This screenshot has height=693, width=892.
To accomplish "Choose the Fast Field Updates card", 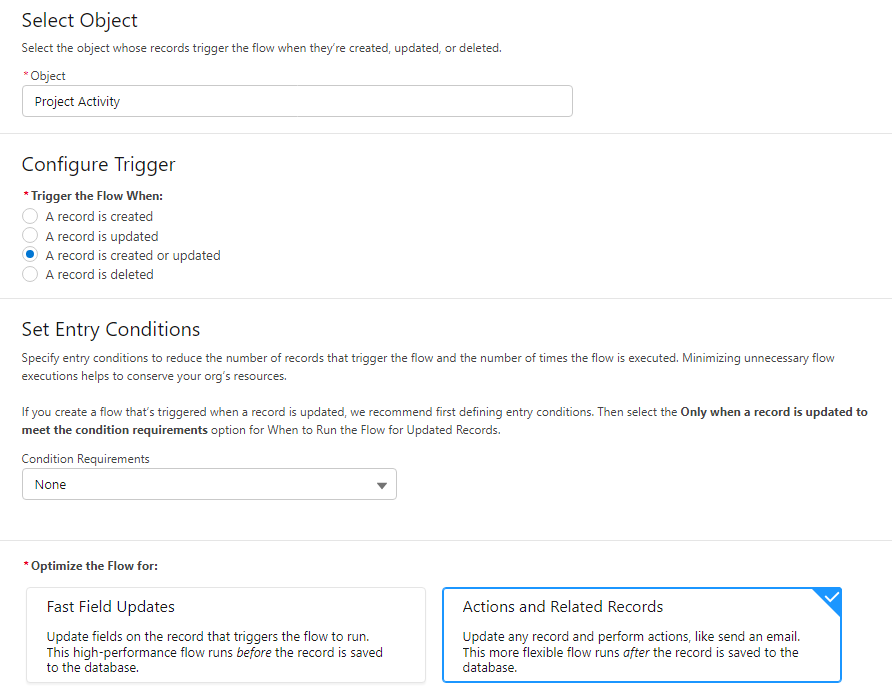I will 226,635.
